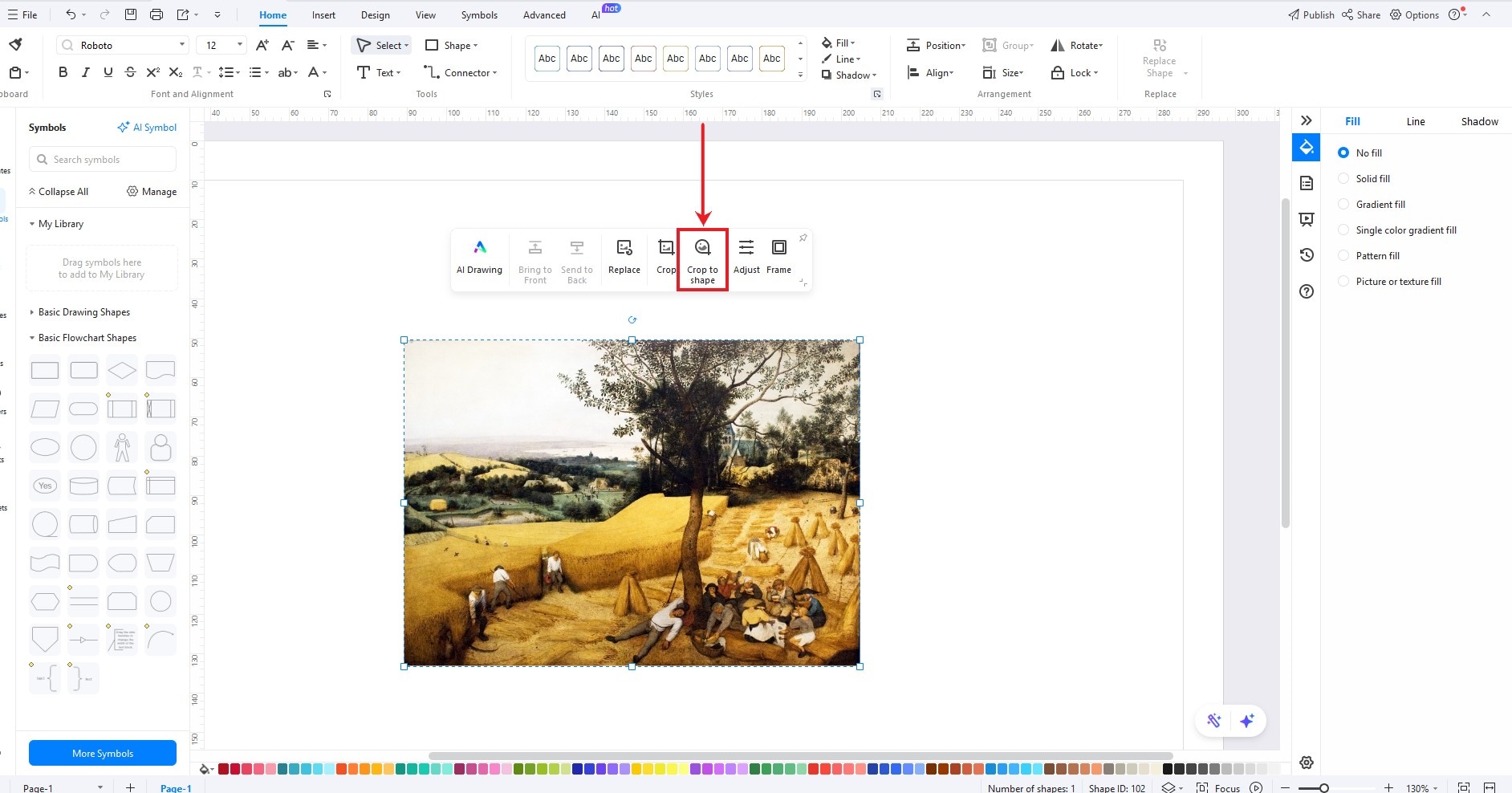
Task: Select Picture or texture fill
Action: 1389,281
